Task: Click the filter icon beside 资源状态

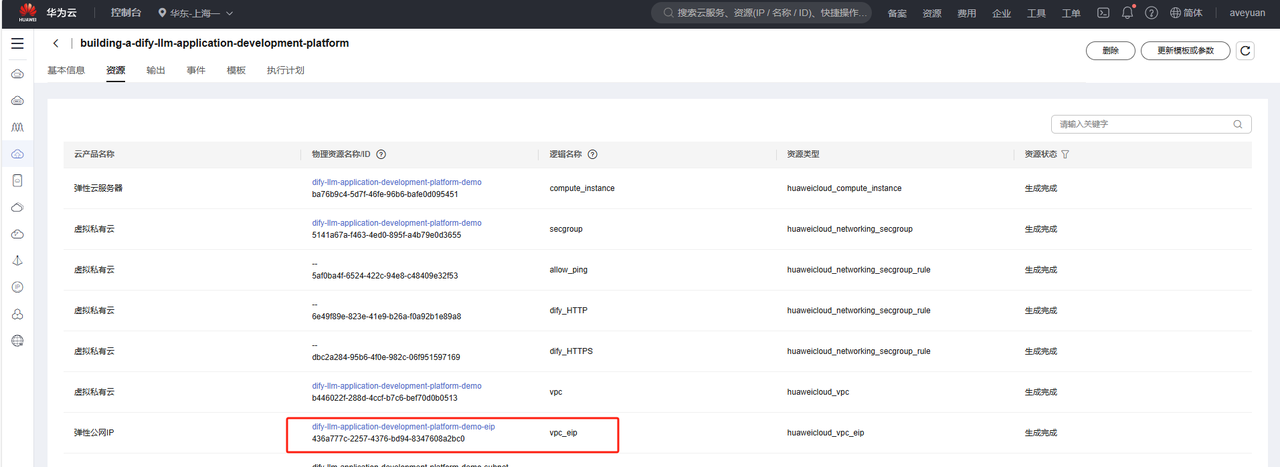Action: coord(1065,155)
